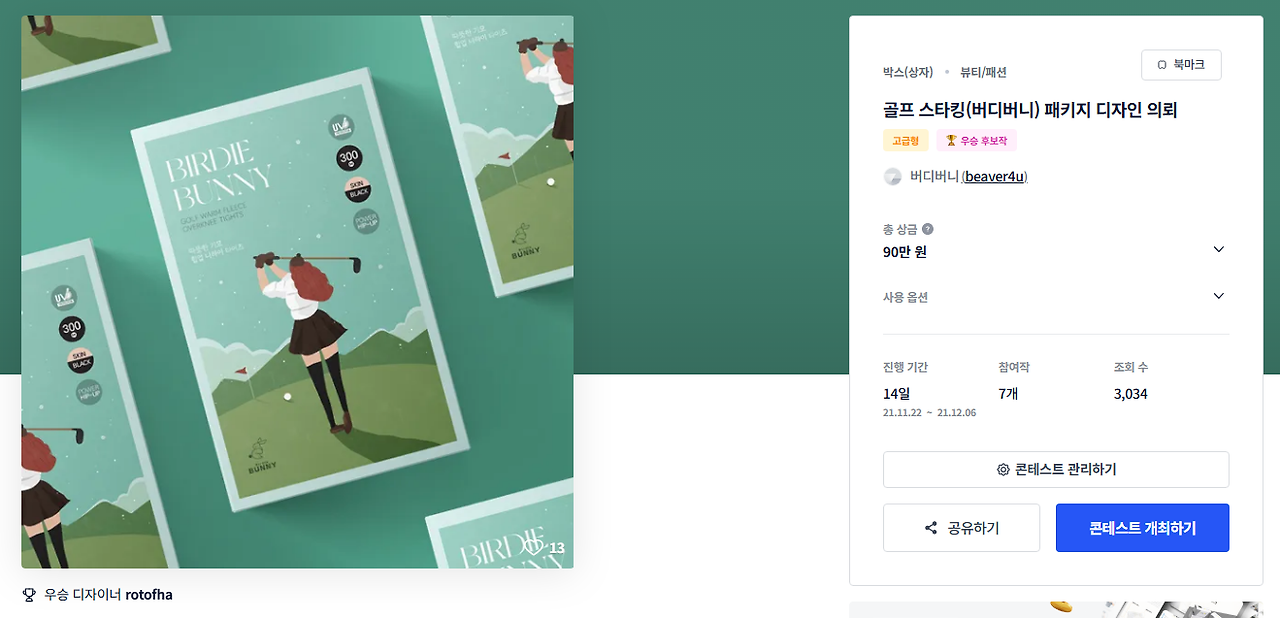
Task: Click the 콘테스트 관리하기 button
Action: click(x=1056, y=470)
